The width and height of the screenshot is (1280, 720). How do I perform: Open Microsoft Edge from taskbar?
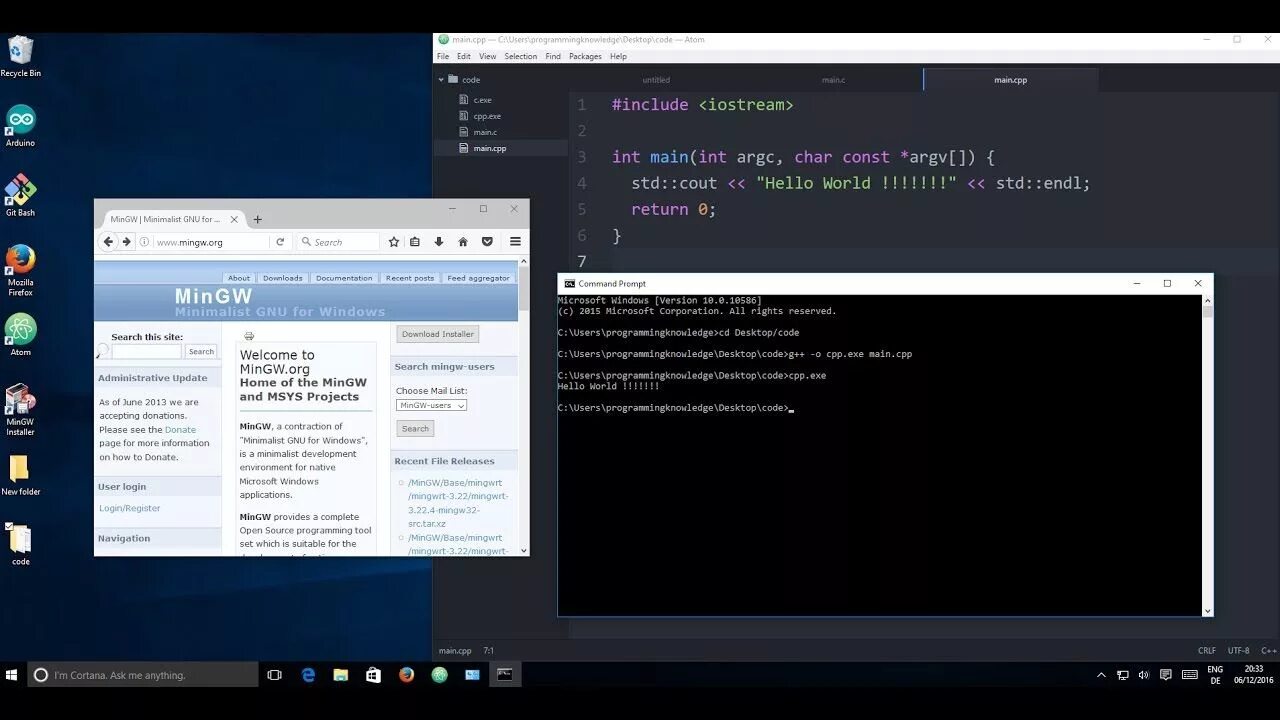[x=308, y=675]
